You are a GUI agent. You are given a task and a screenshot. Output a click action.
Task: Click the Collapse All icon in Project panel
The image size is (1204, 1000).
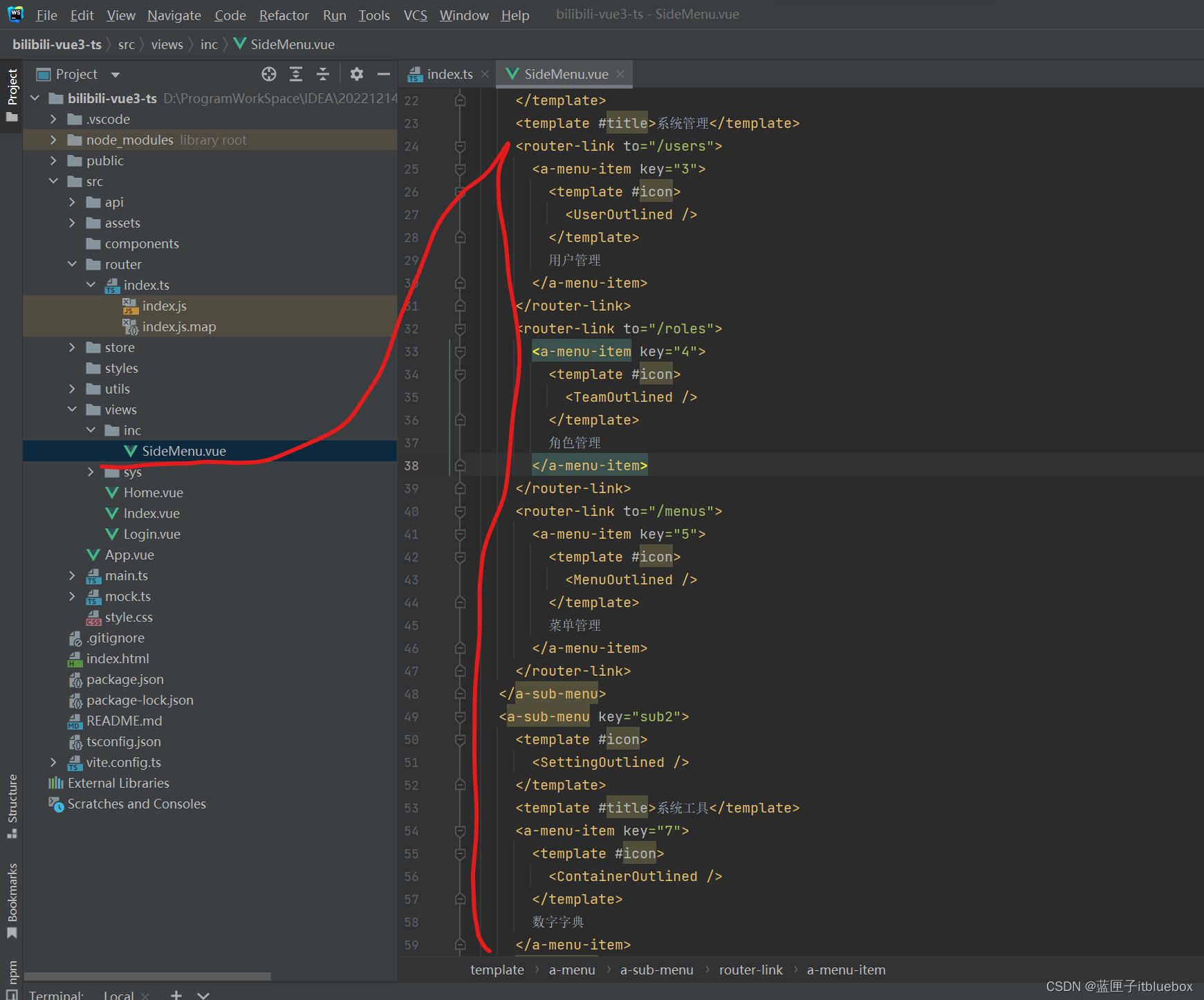click(323, 74)
